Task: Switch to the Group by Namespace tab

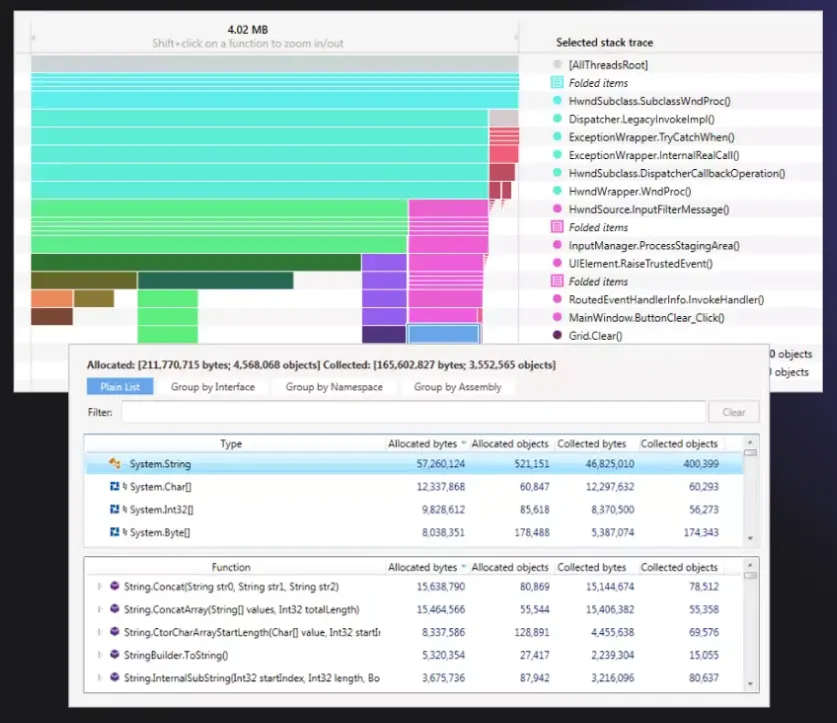Action: (x=334, y=387)
